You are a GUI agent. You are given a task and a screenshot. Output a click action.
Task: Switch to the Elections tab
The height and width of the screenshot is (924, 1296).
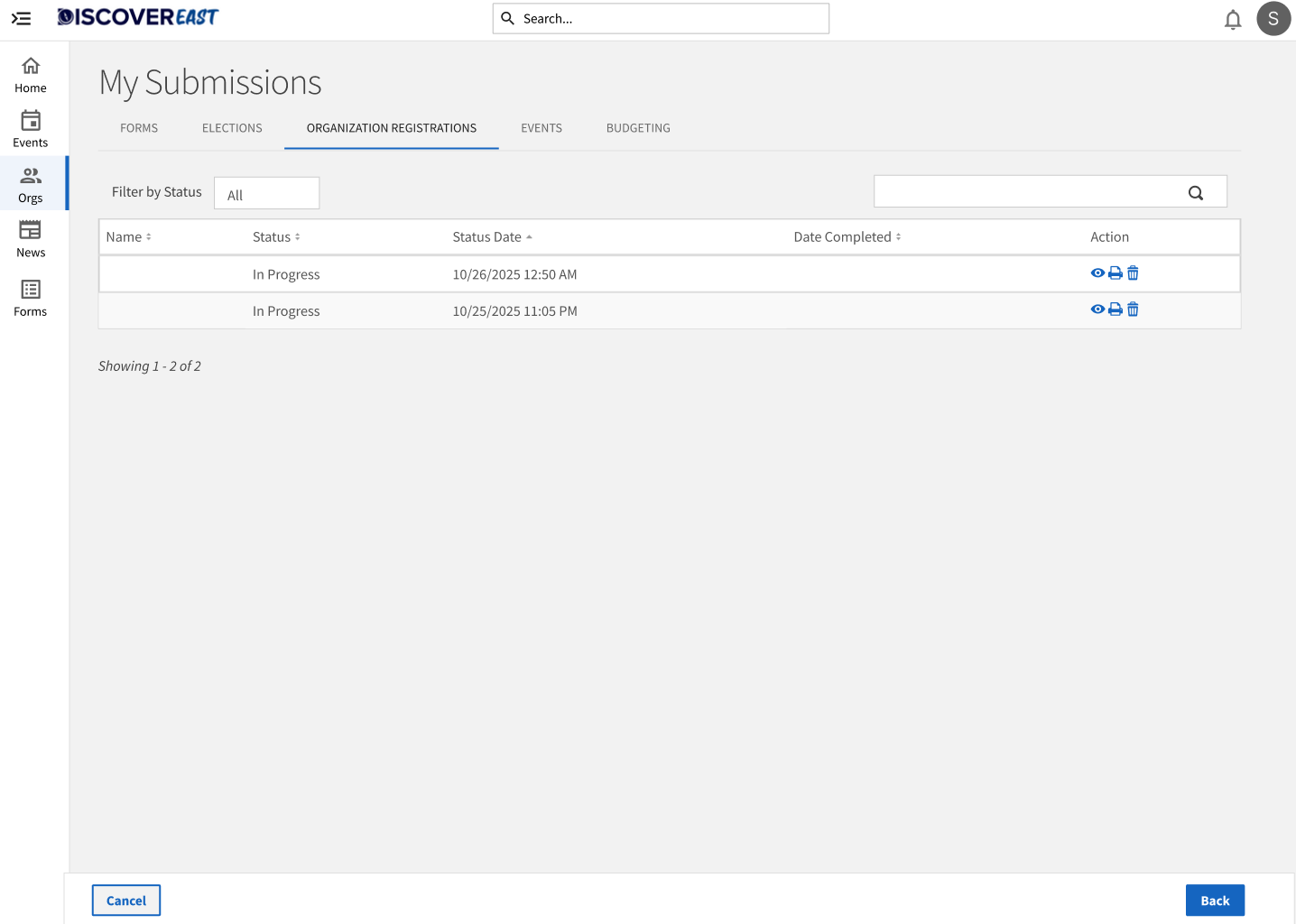[x=232, y=128]
